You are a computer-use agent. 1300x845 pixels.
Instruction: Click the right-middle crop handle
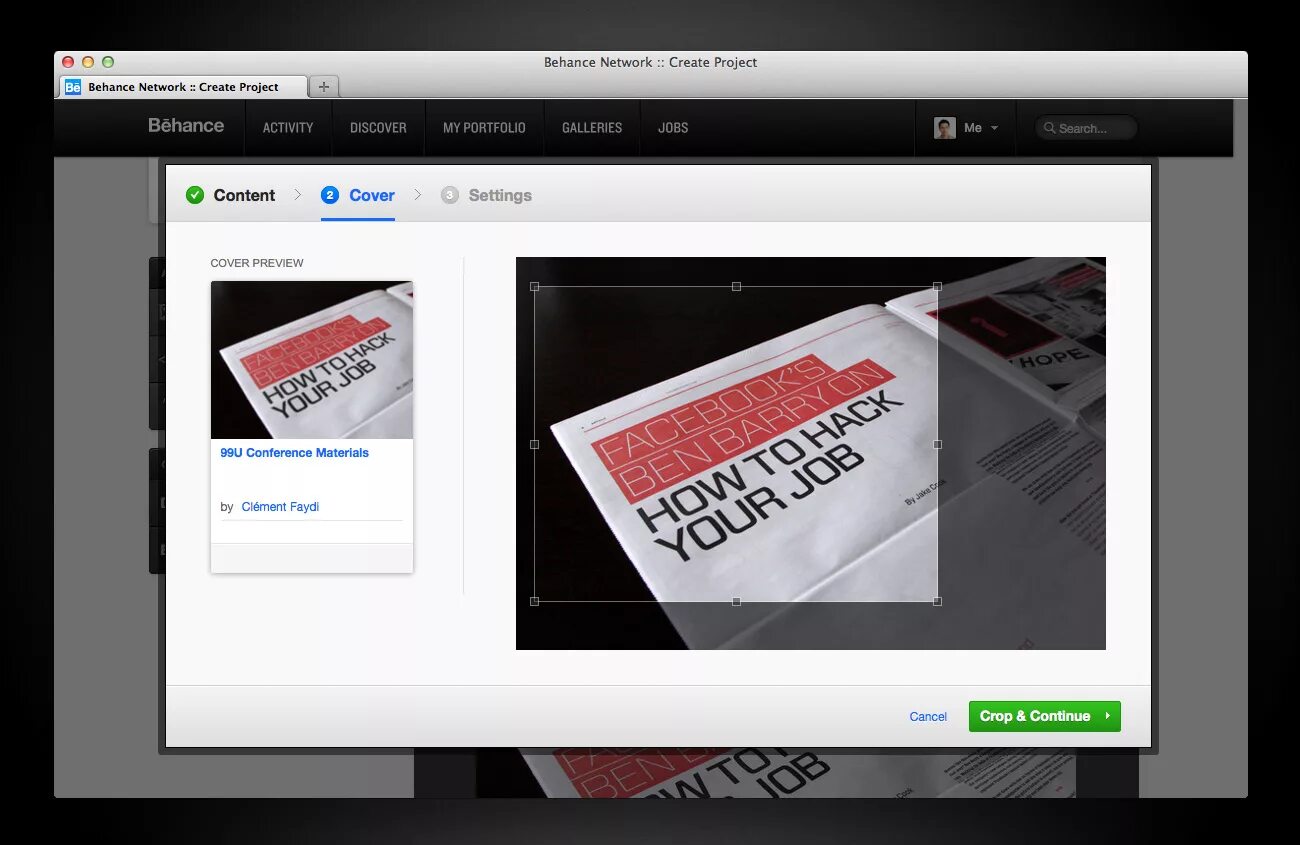[x=937, y=444]
